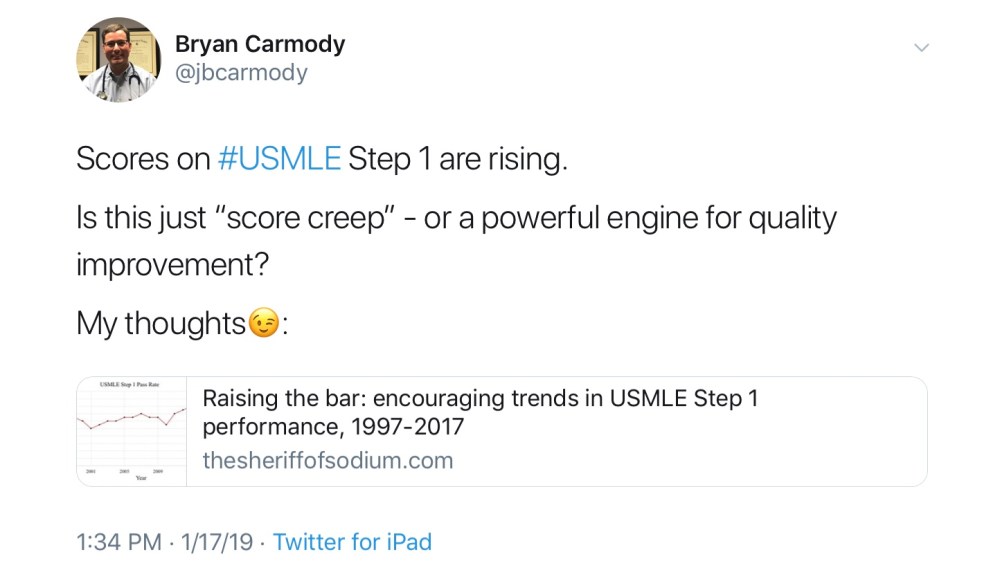Click the words "Scores on"
This screenshot has height=570, width=1000.
pyautogui.click(x=143, y=160)
